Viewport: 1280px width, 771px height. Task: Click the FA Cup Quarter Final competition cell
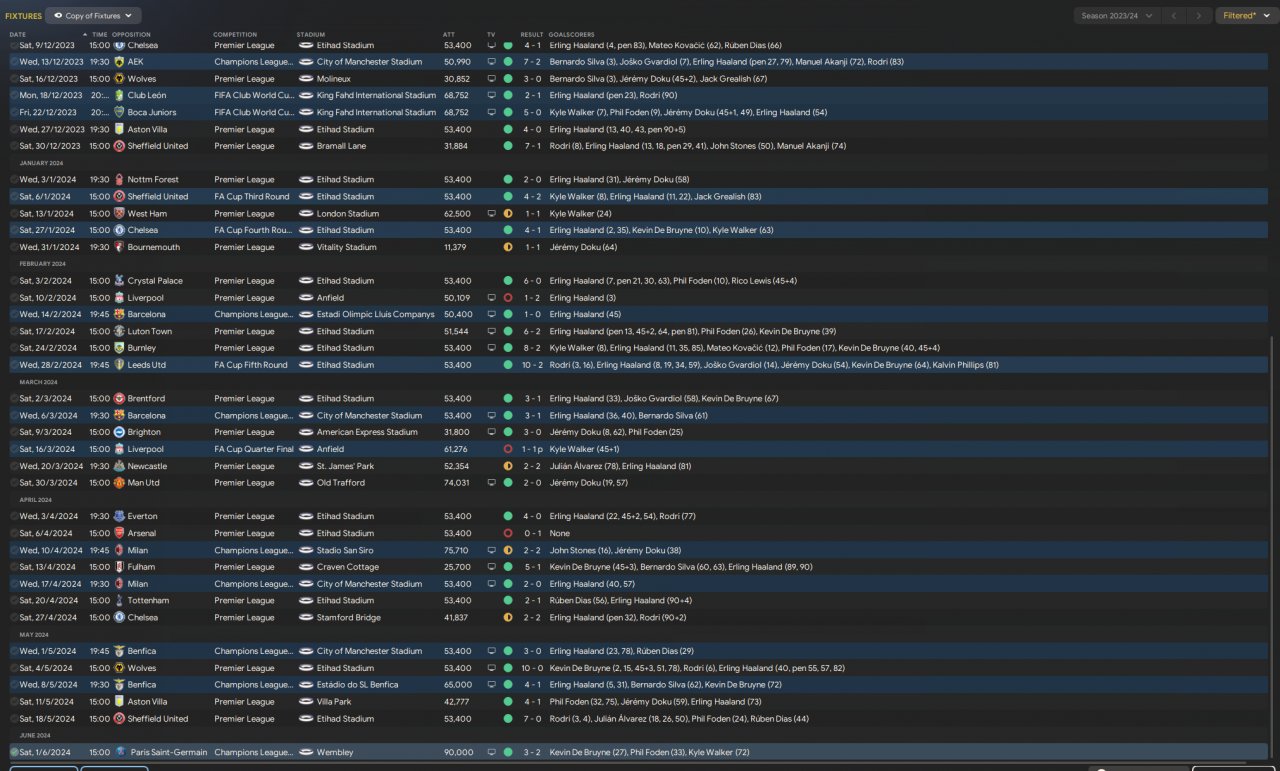[252, 449]
